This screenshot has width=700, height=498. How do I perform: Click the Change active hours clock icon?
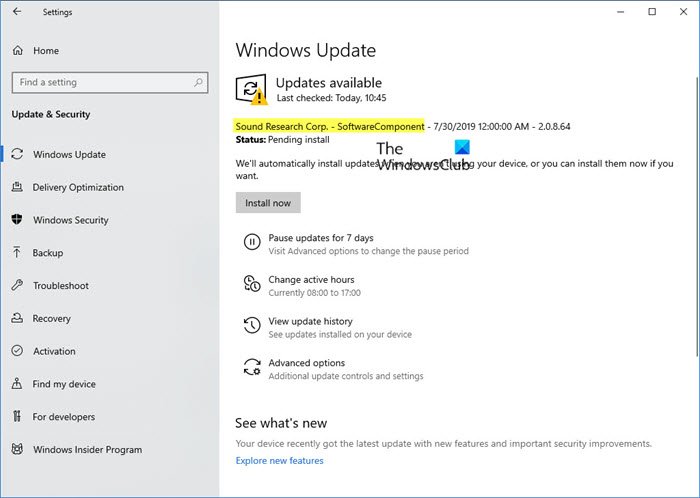pos(252,283)
